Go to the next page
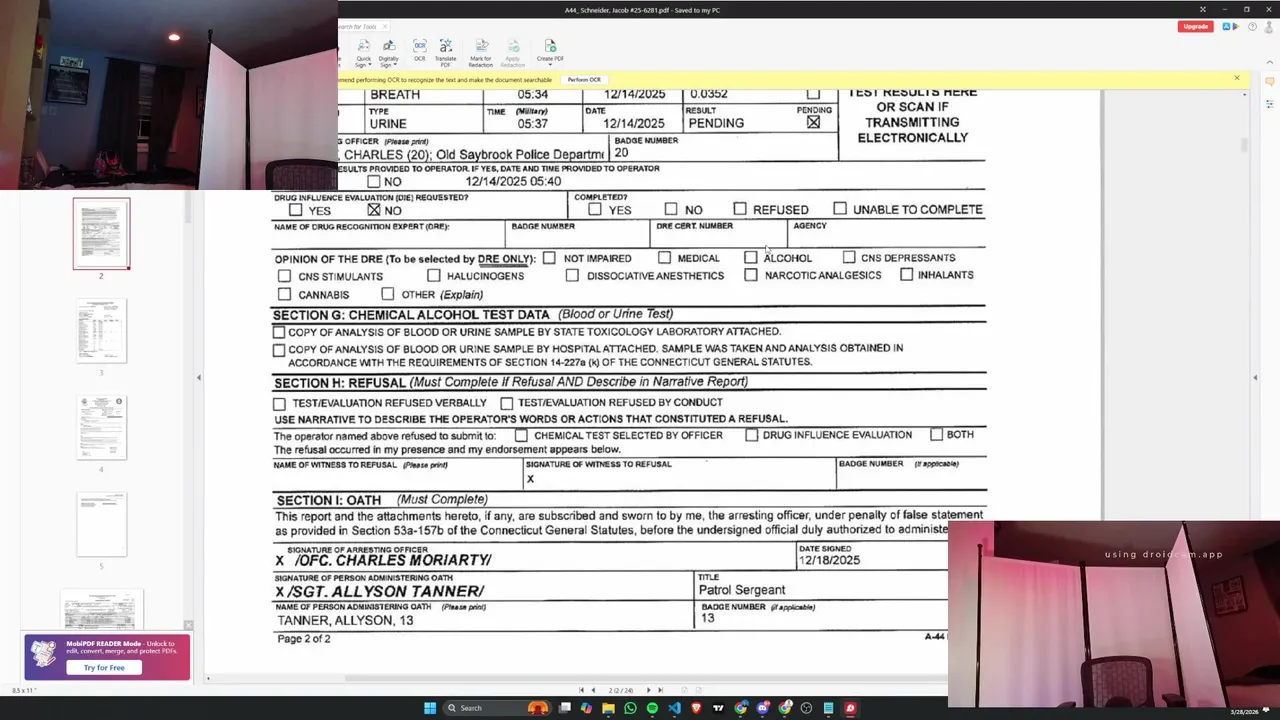This screenshot has height=720, width=1280. (x=648, y=690)
